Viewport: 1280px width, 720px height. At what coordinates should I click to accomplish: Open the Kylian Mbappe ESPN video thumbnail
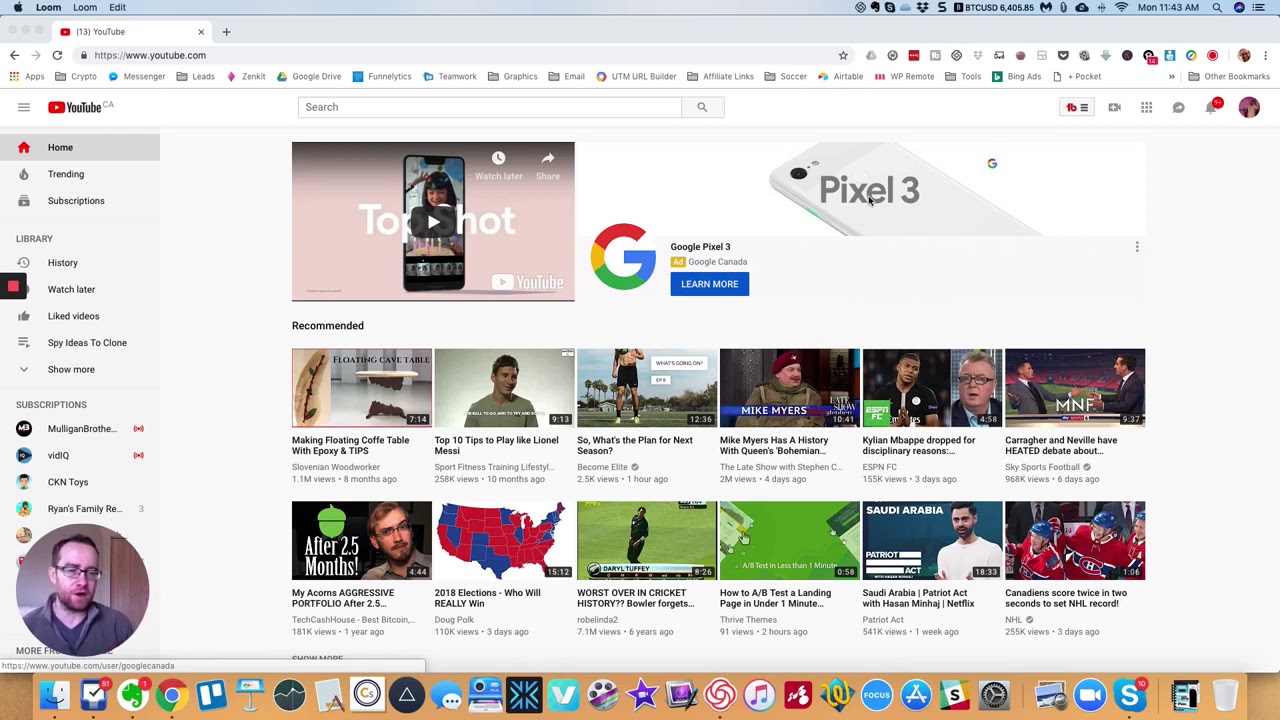click(x=932, y=388)
